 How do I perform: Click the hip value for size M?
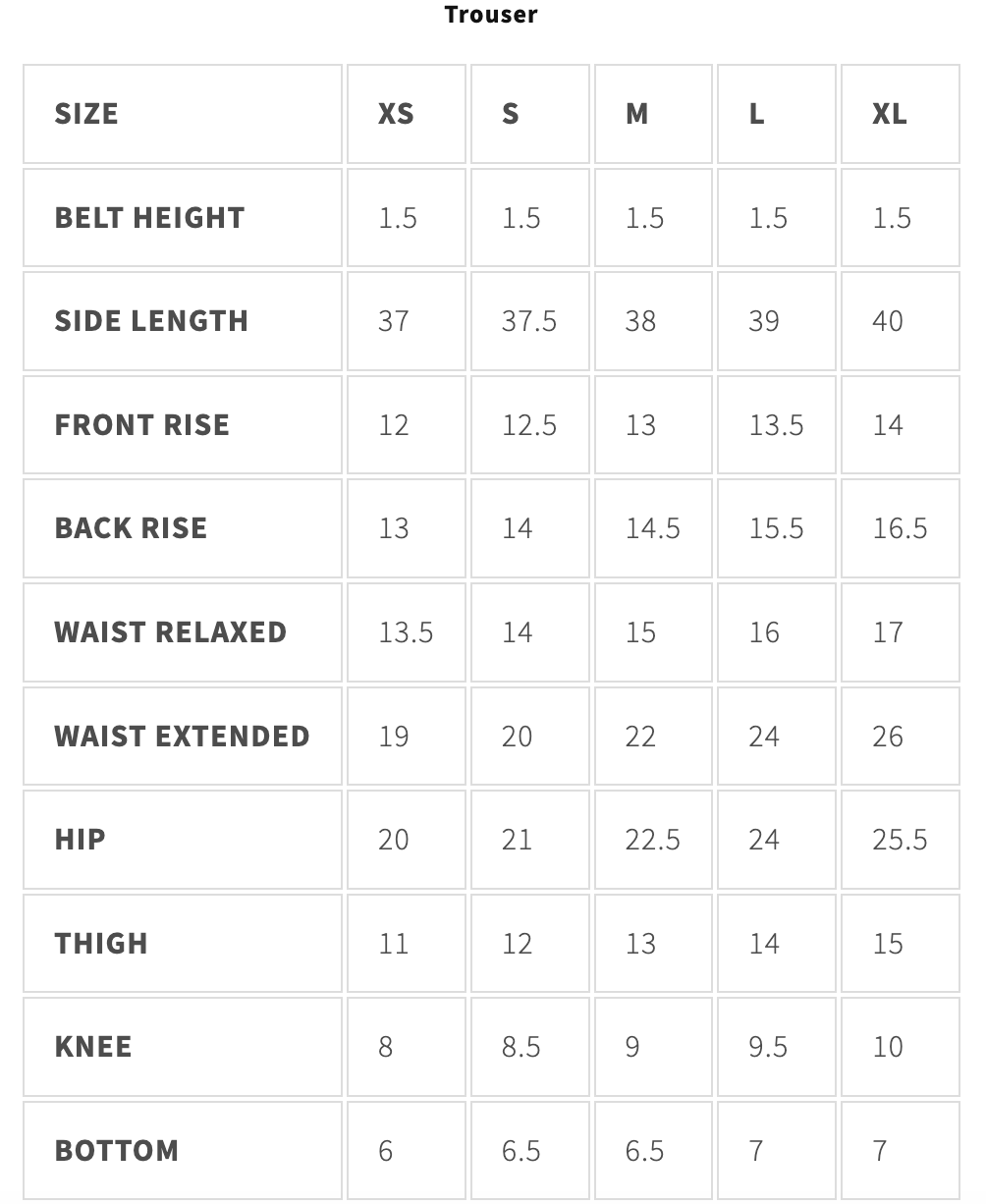652,840
